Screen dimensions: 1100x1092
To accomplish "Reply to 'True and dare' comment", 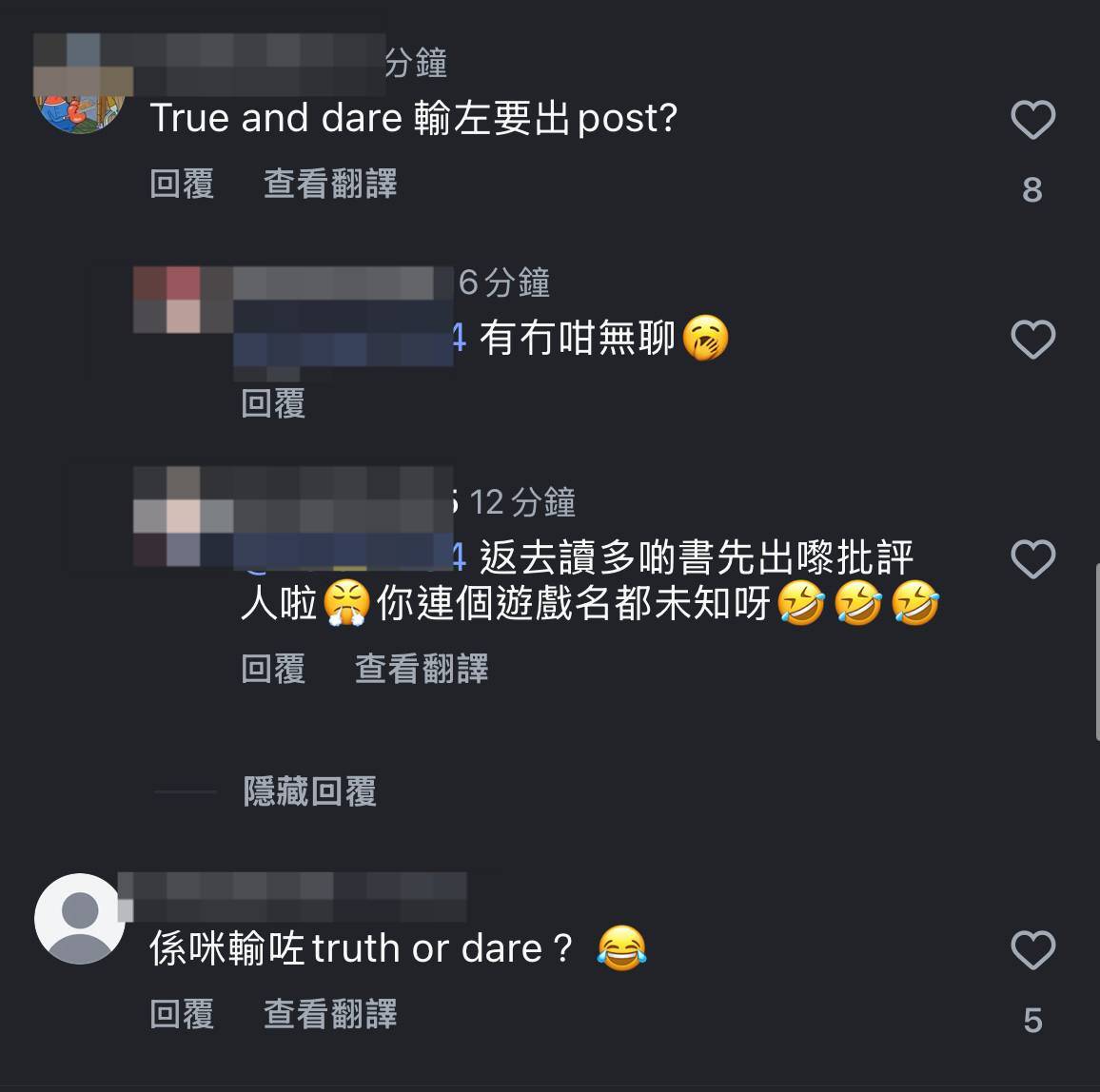I will pyautogui.click(x=182, y=184).
